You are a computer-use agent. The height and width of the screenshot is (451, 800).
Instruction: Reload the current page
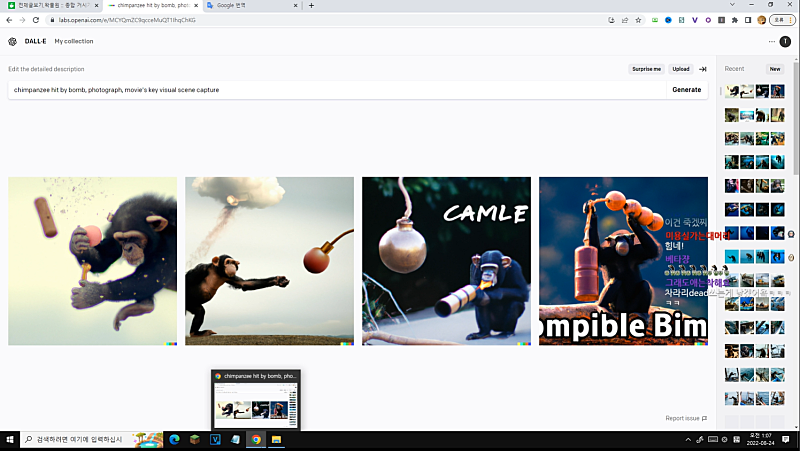pos(36,20)
